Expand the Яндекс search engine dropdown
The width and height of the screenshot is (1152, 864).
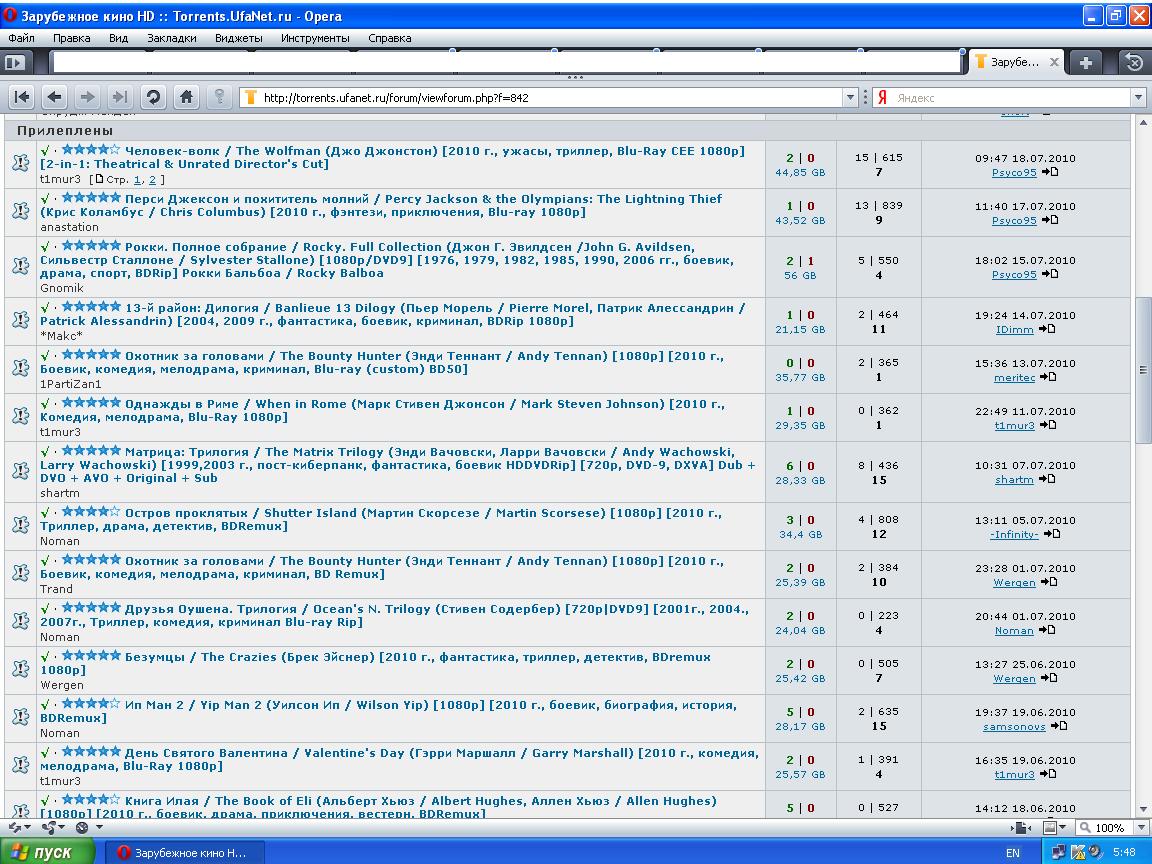tap(1139, 98)
